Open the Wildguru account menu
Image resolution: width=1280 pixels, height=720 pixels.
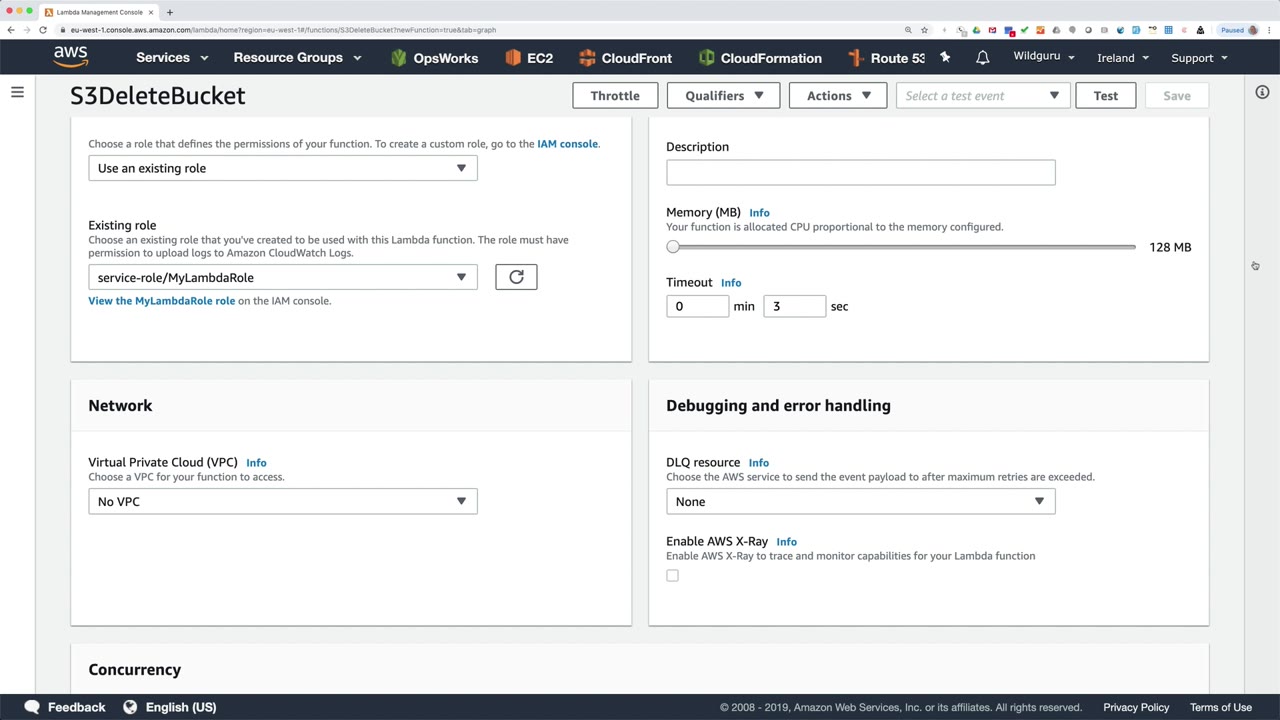coord(1044,56)
